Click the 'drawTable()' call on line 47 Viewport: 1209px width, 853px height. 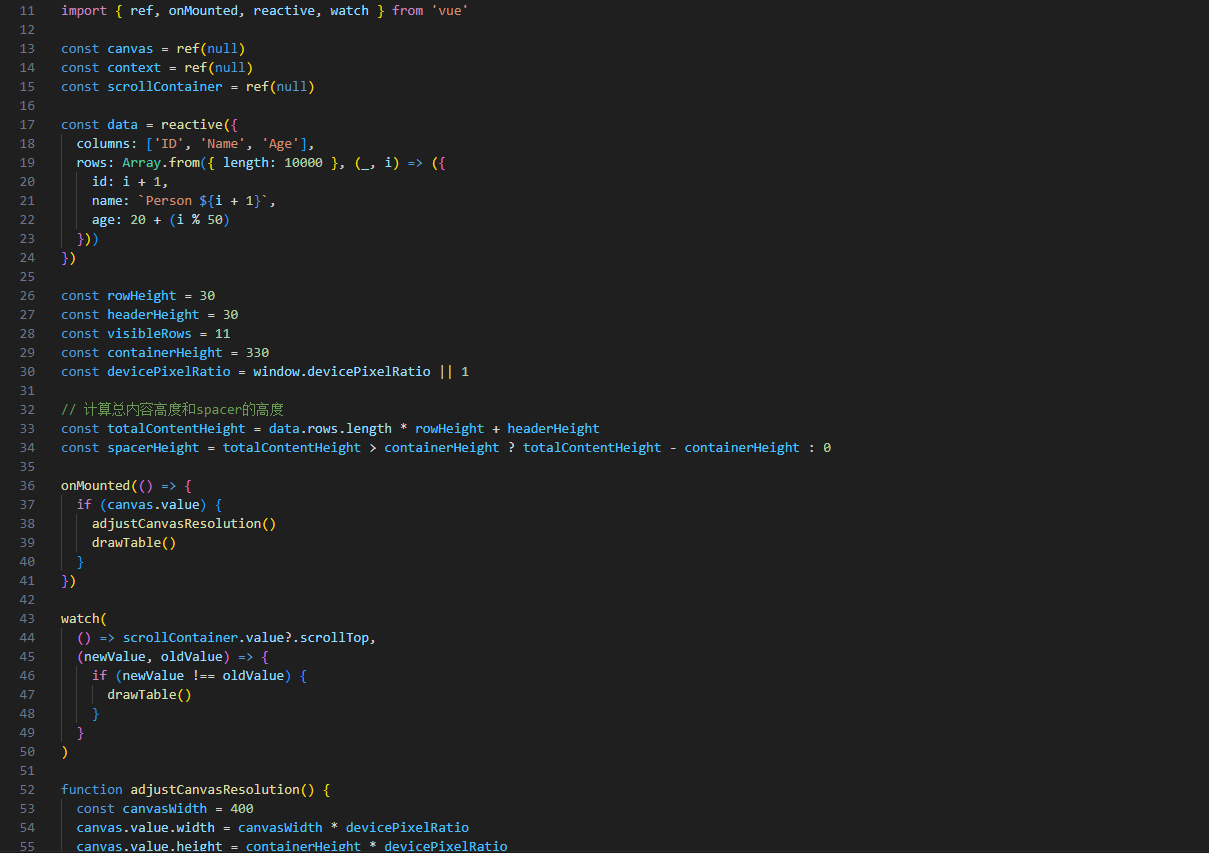(150, 694)
